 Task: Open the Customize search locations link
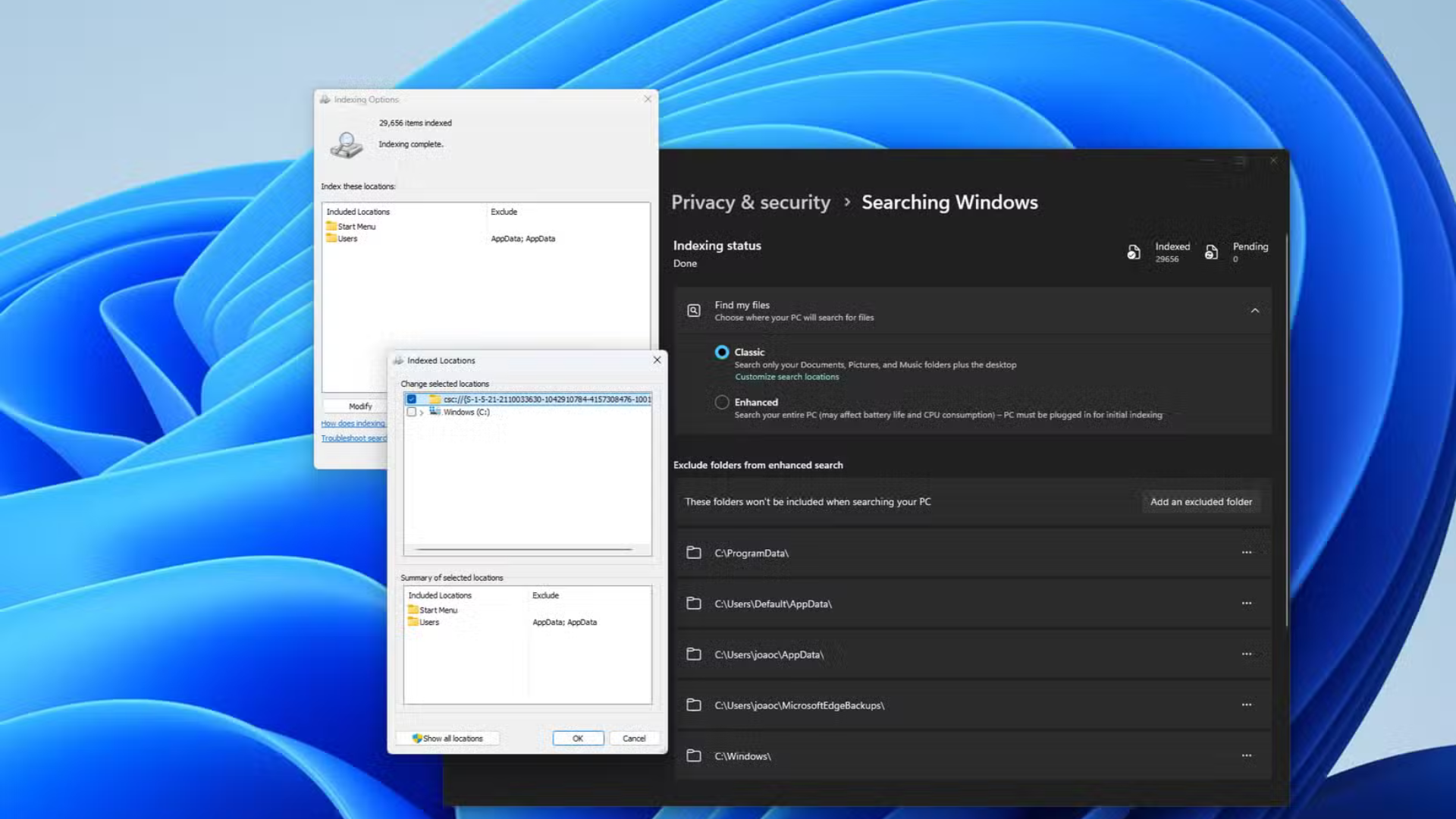tap(786, 376)
